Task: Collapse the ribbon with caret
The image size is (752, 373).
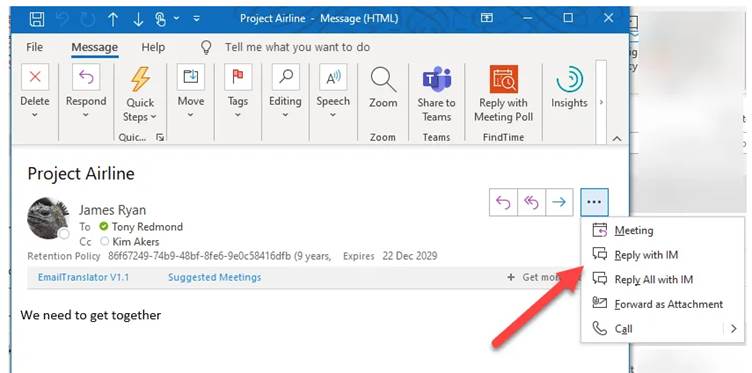Action: tap(617, 138)
